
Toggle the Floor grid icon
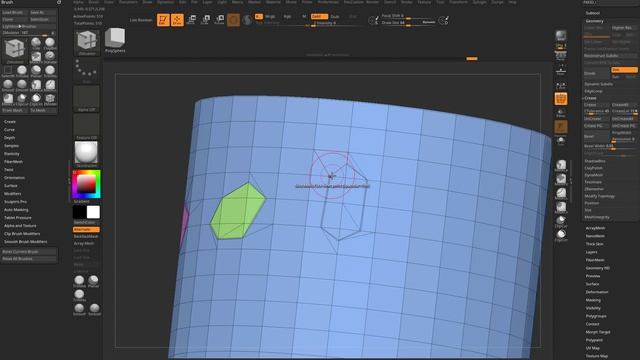(x=561, y=69)
